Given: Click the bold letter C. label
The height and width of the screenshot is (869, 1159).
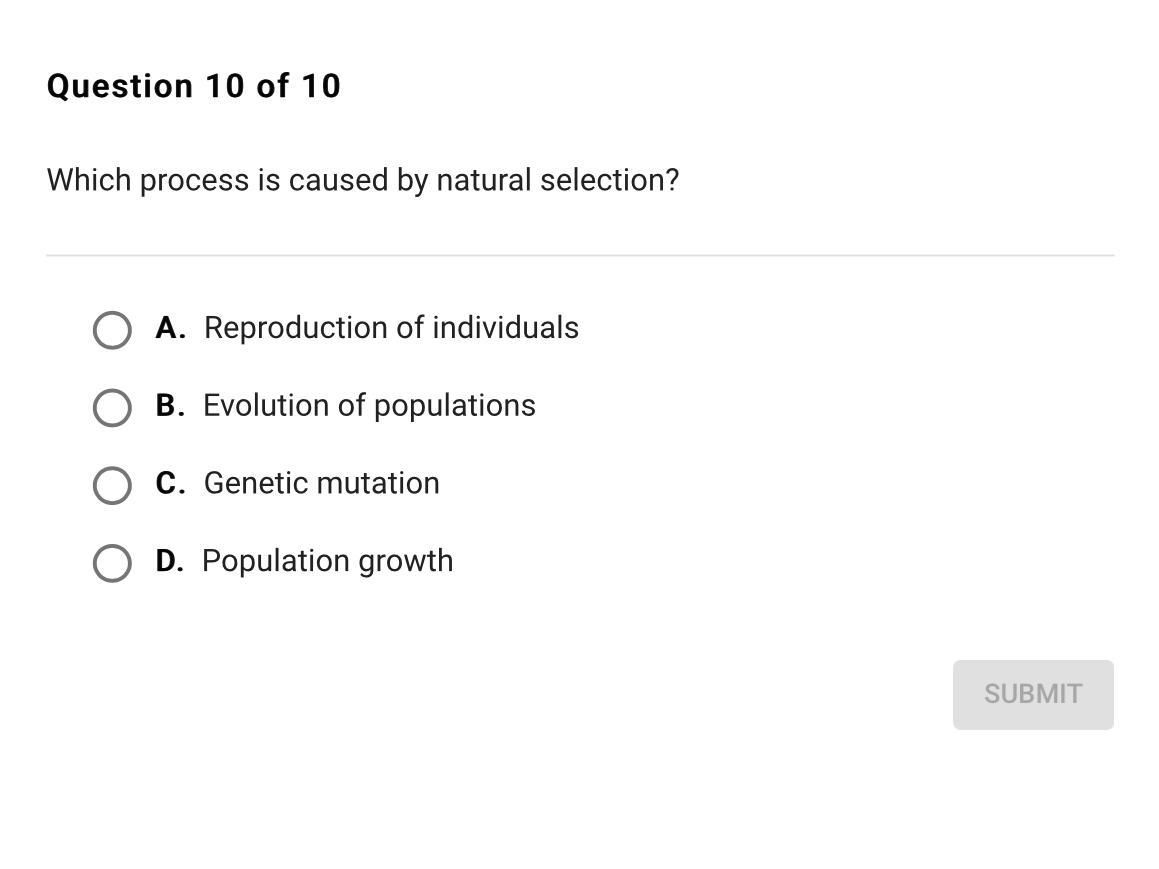Looking at the screenshot, I should point(170,483).
